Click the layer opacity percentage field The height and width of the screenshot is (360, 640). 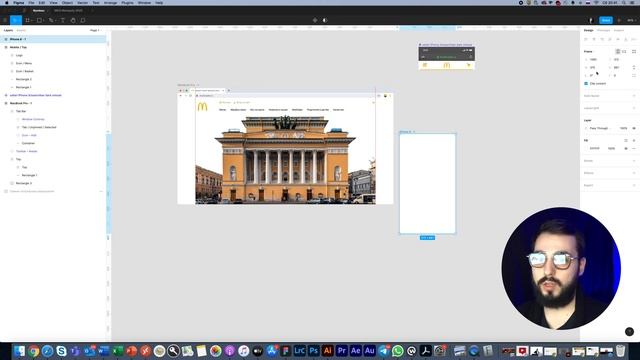coord(623,128)
